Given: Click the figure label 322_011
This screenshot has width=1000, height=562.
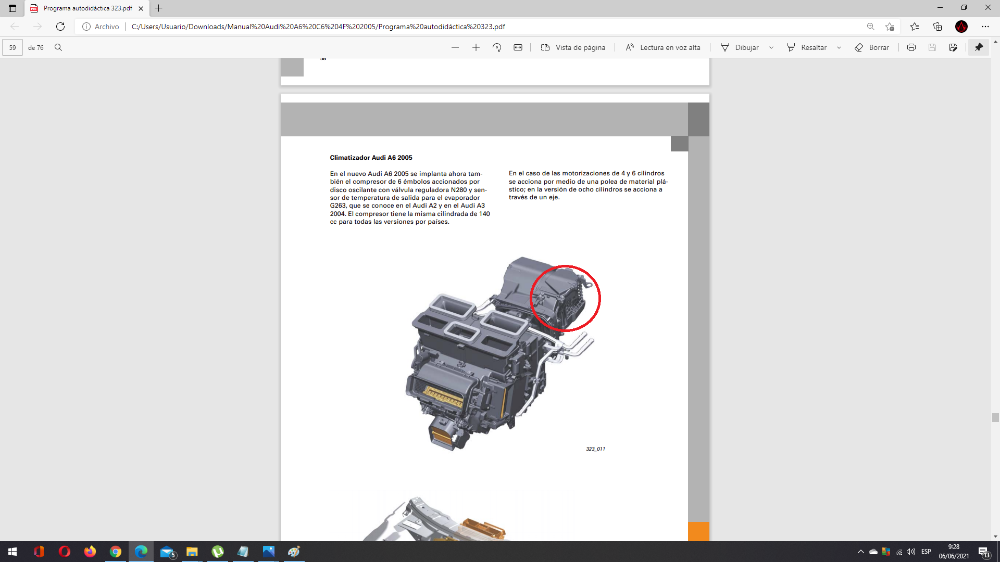Looking at the screenshot, I should [x=595, y=449].
